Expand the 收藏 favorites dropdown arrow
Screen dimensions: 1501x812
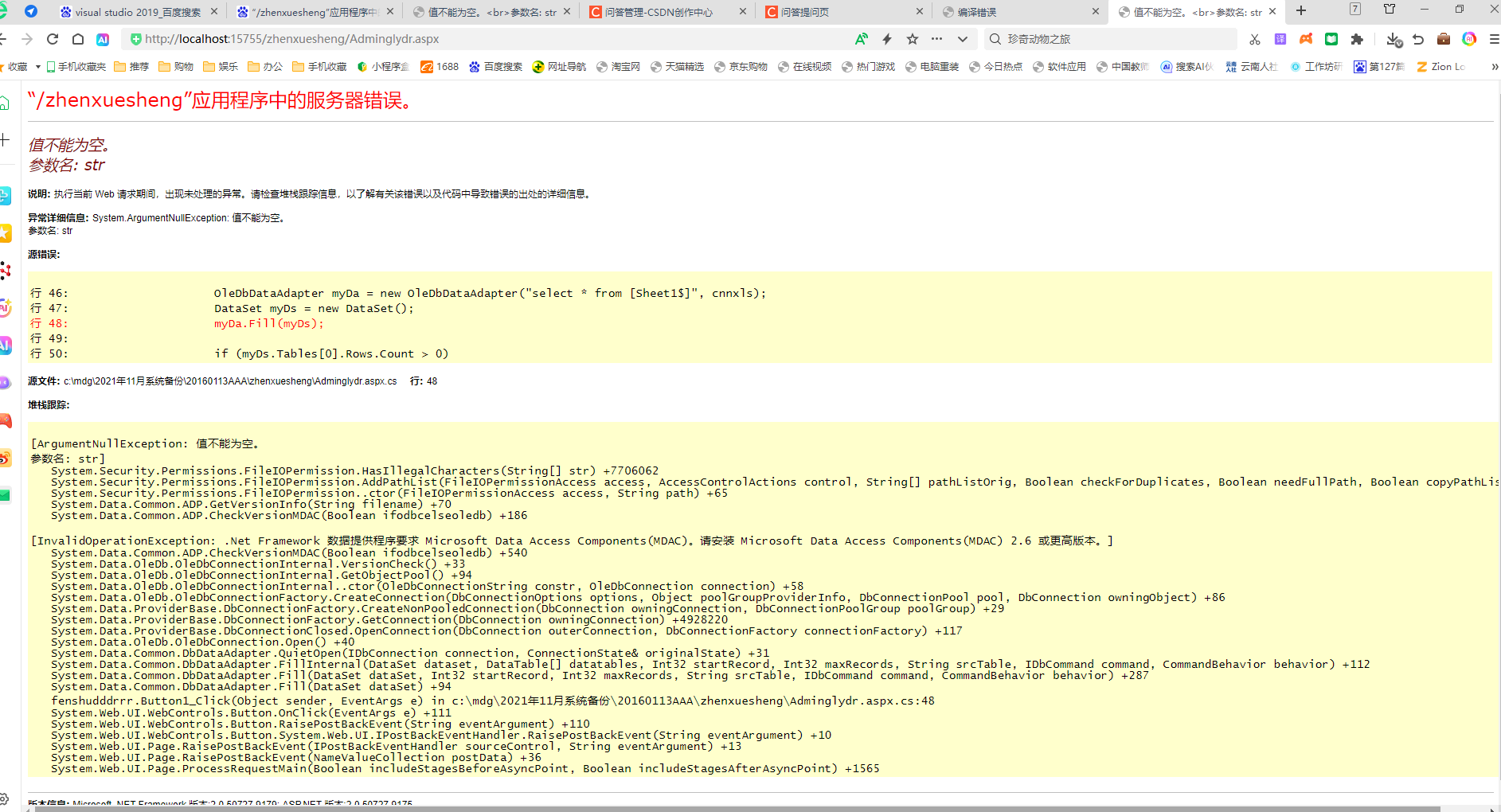click(x=38, y=67)
